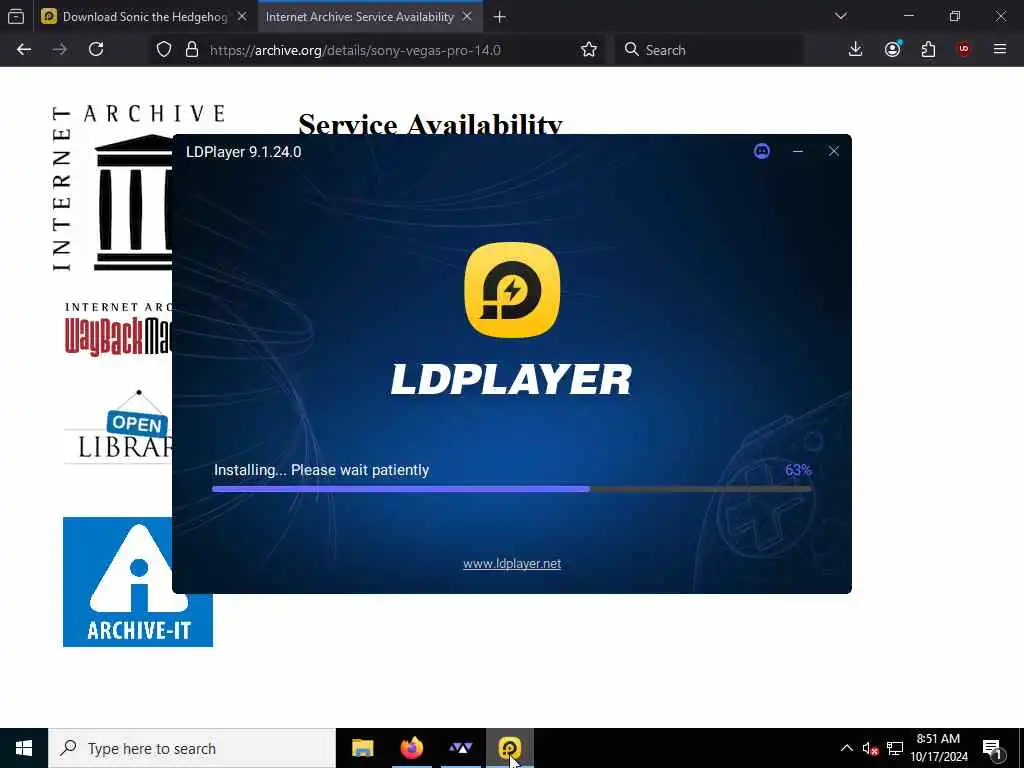Show hidden system tray icons
The image size is (1024, 768).
point(846,748)
